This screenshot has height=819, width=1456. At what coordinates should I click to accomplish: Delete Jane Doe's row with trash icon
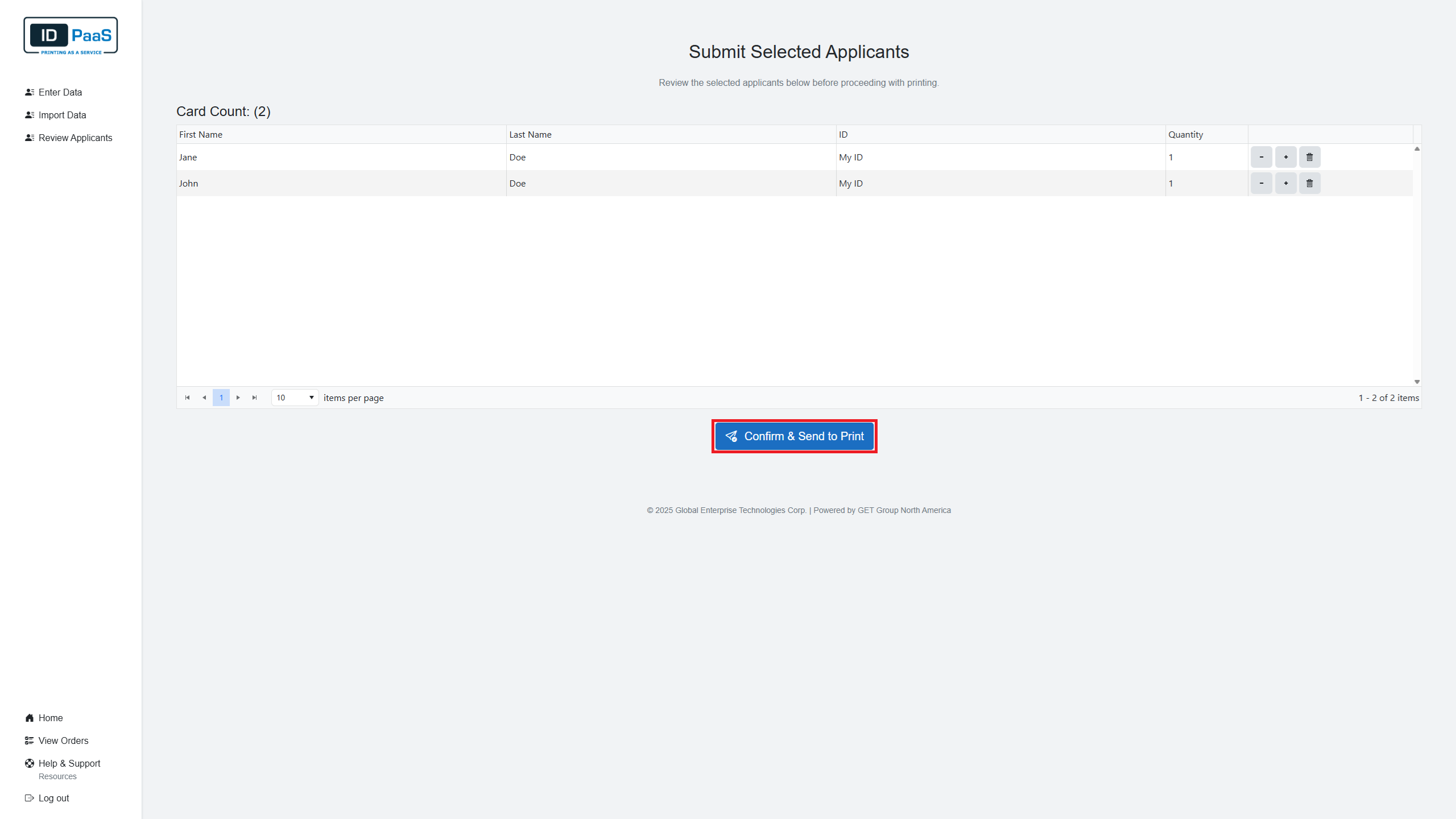tap(1309, 157)
